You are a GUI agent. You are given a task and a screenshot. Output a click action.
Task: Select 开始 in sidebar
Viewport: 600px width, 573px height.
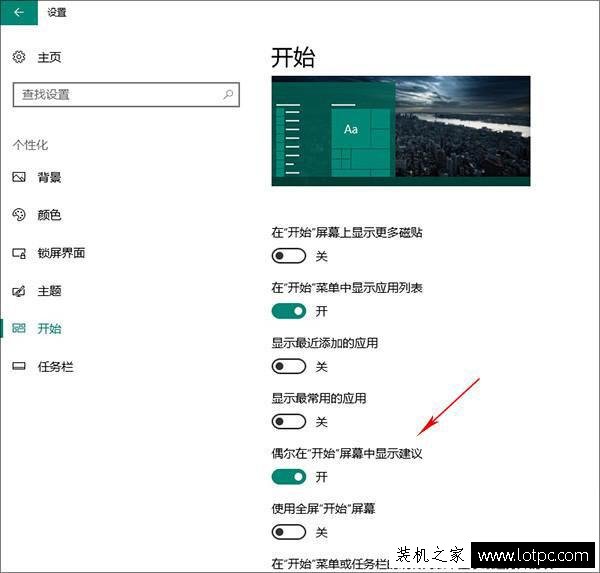click(49, 328)
